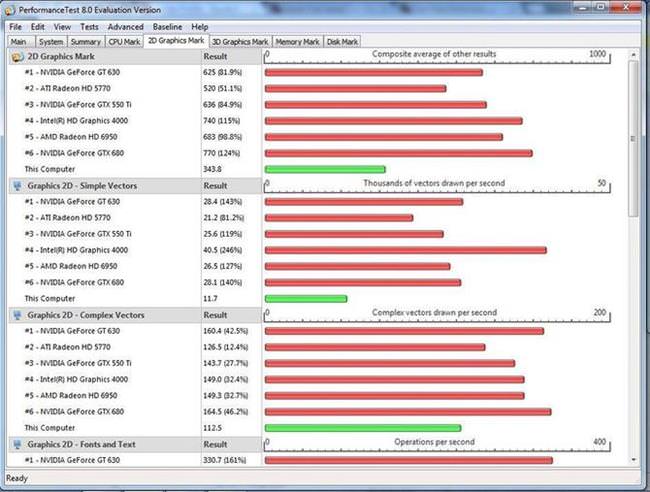Open the Tests menu
The image size is (650, 492).
89,27
